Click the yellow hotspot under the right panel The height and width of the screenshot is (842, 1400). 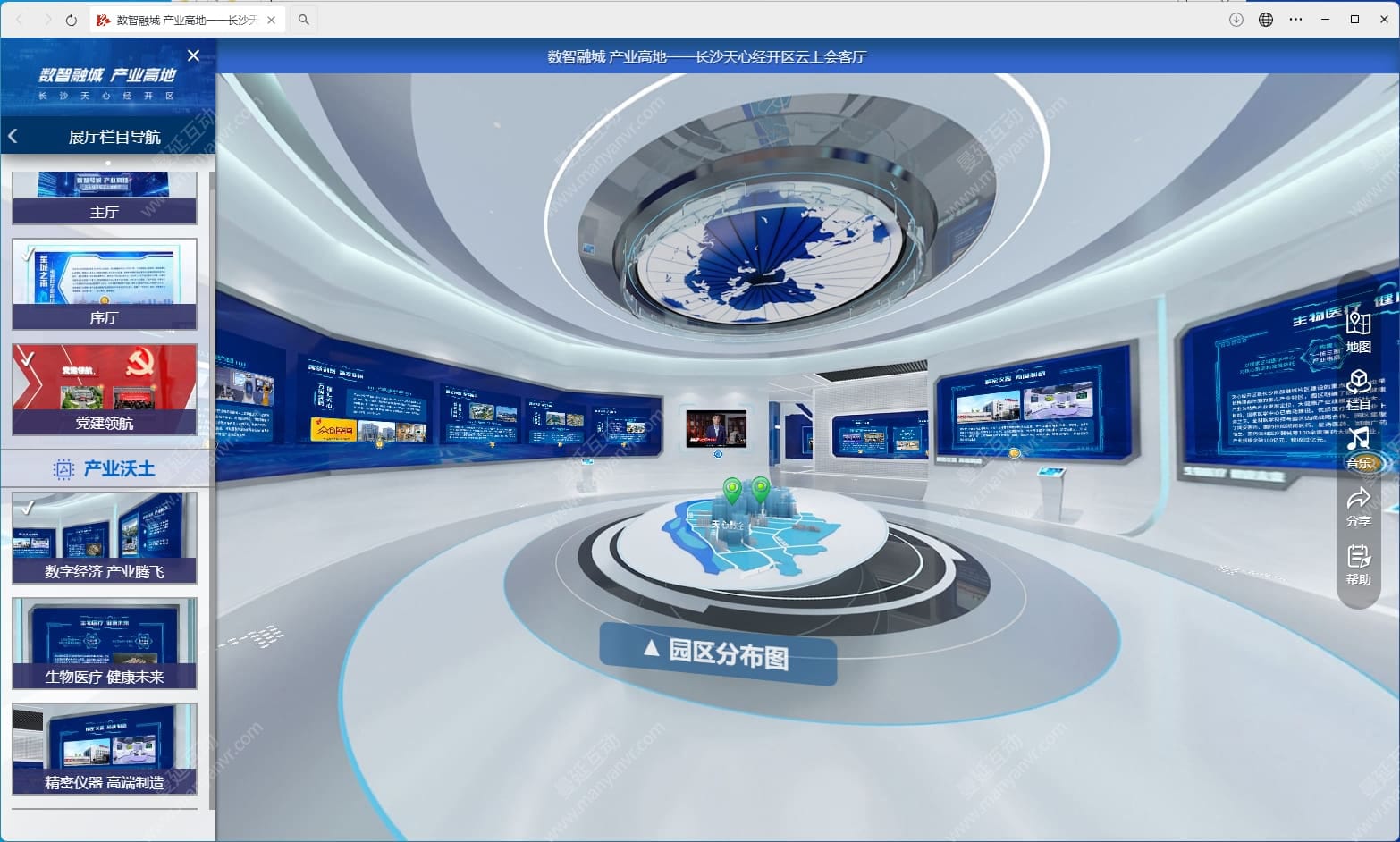1014,453
